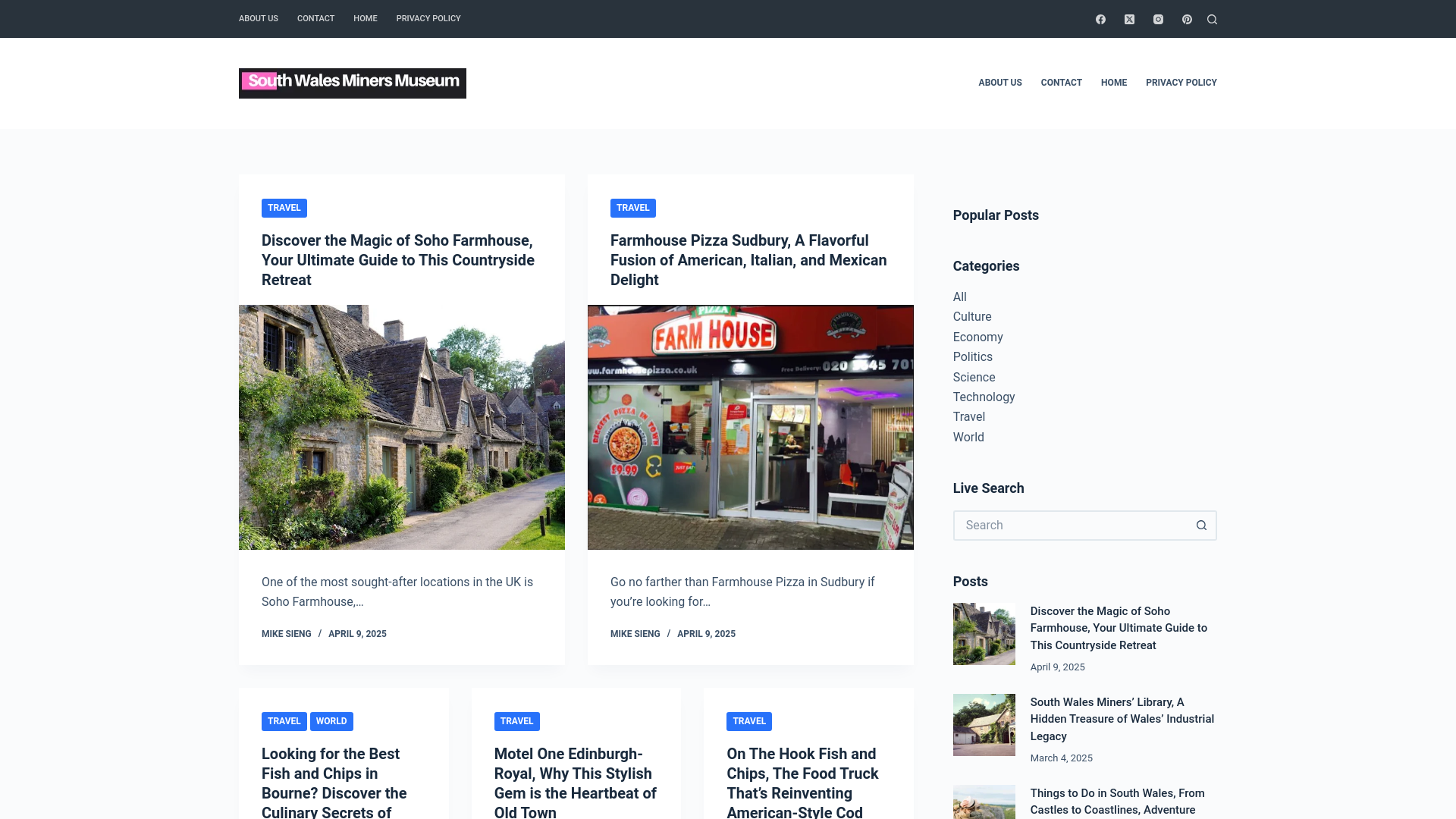
Task: Click Soho Farmhouse excerpt text
Action: pyautogui.click(x=397, y=592)
